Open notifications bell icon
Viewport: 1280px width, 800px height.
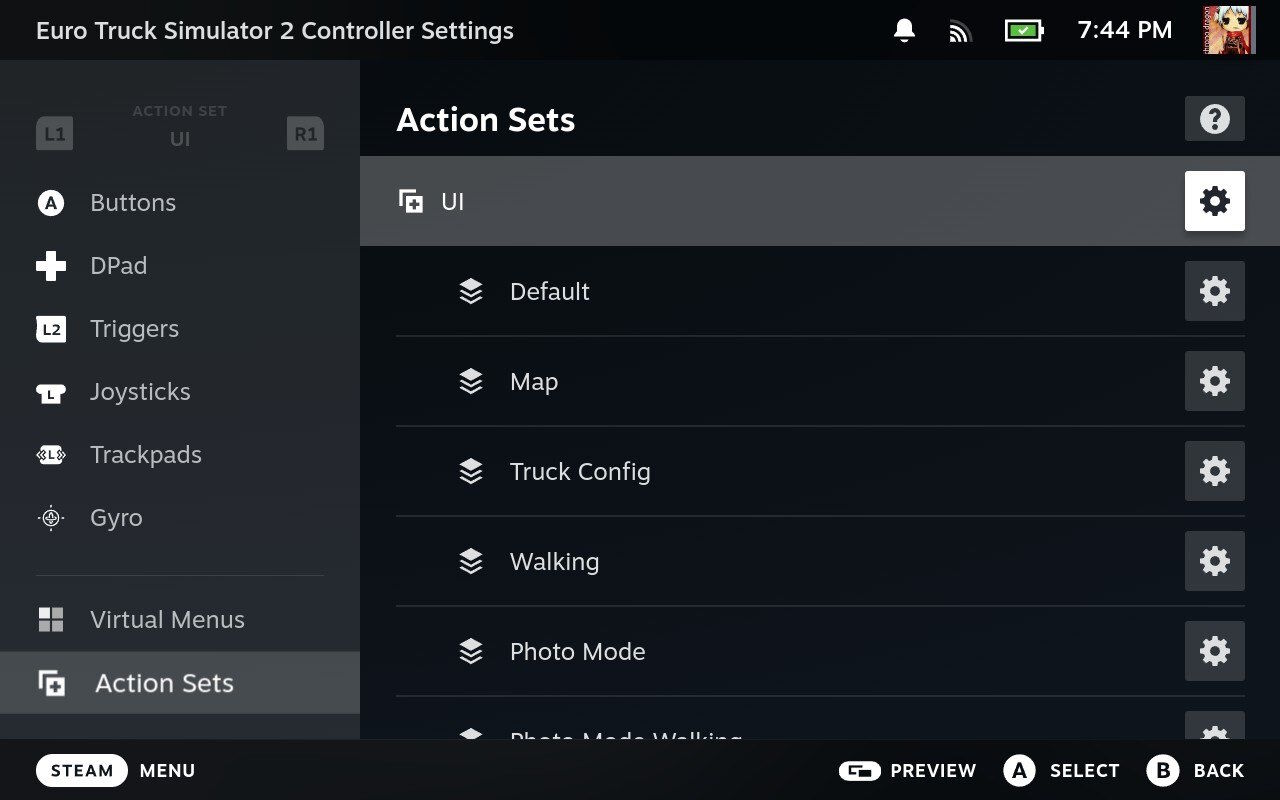pos(904,30)
